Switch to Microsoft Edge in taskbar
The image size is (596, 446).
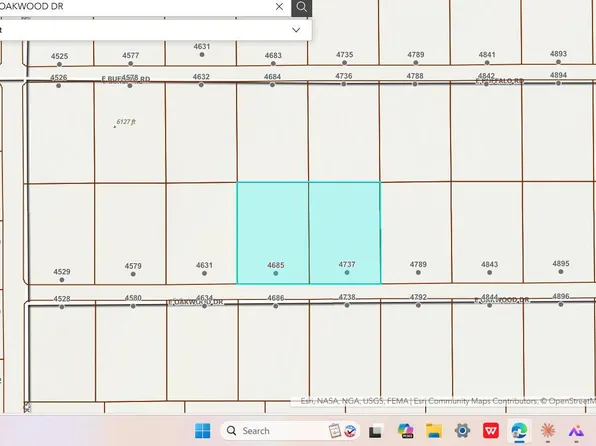pyautogui.click(x=519, y=431)
